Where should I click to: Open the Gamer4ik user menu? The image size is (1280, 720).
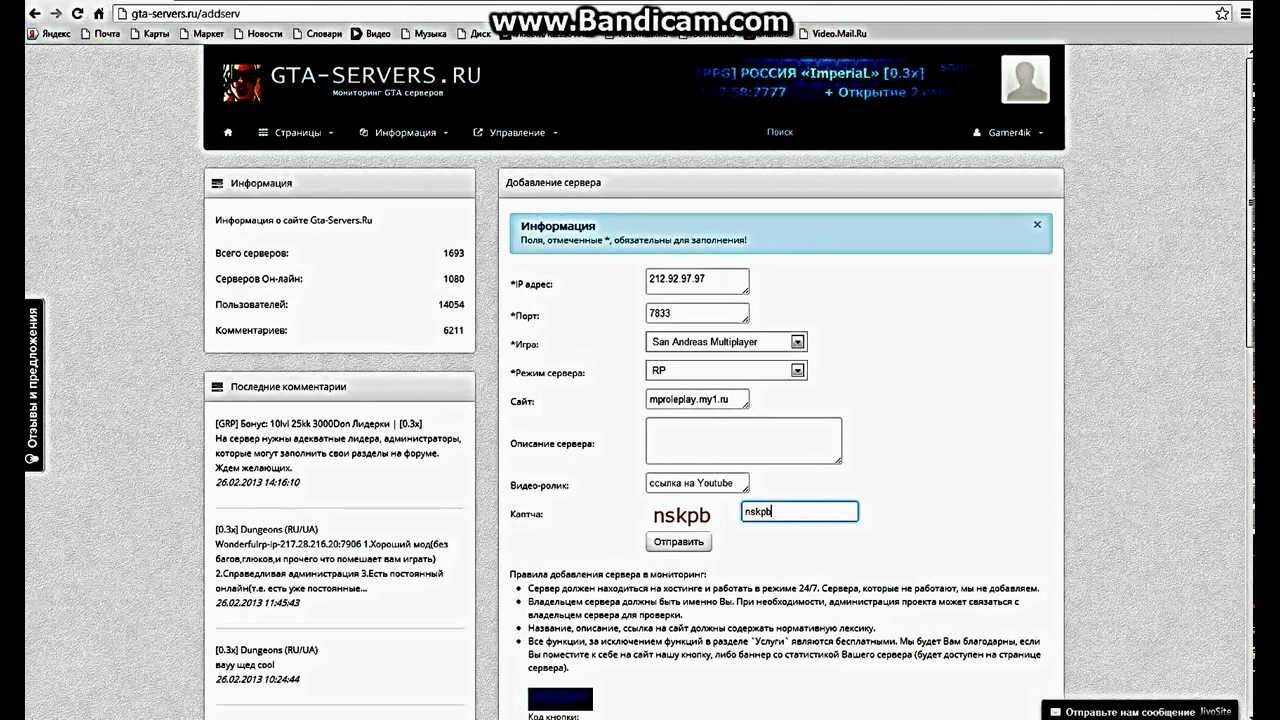point(1008,132)
